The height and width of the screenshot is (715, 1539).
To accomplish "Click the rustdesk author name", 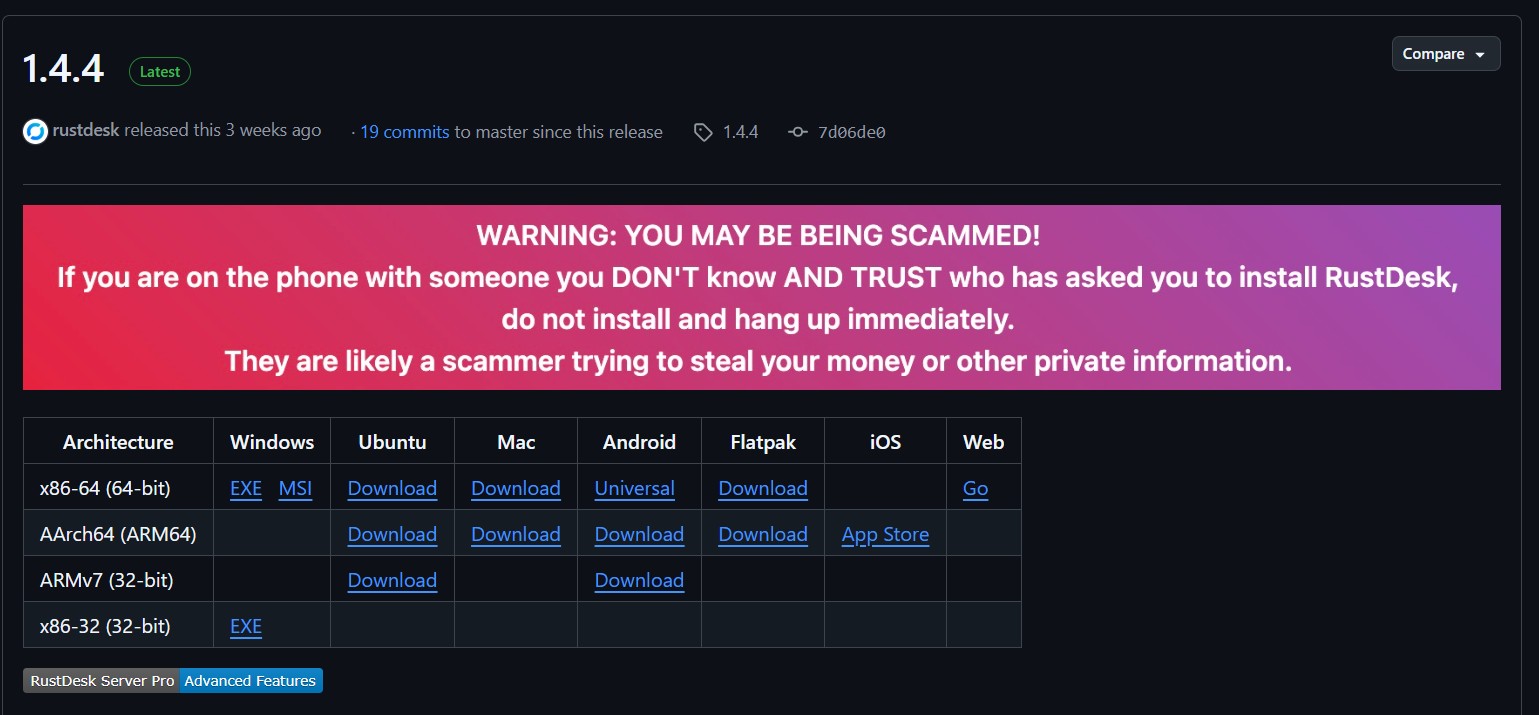I will coord(86,130).
